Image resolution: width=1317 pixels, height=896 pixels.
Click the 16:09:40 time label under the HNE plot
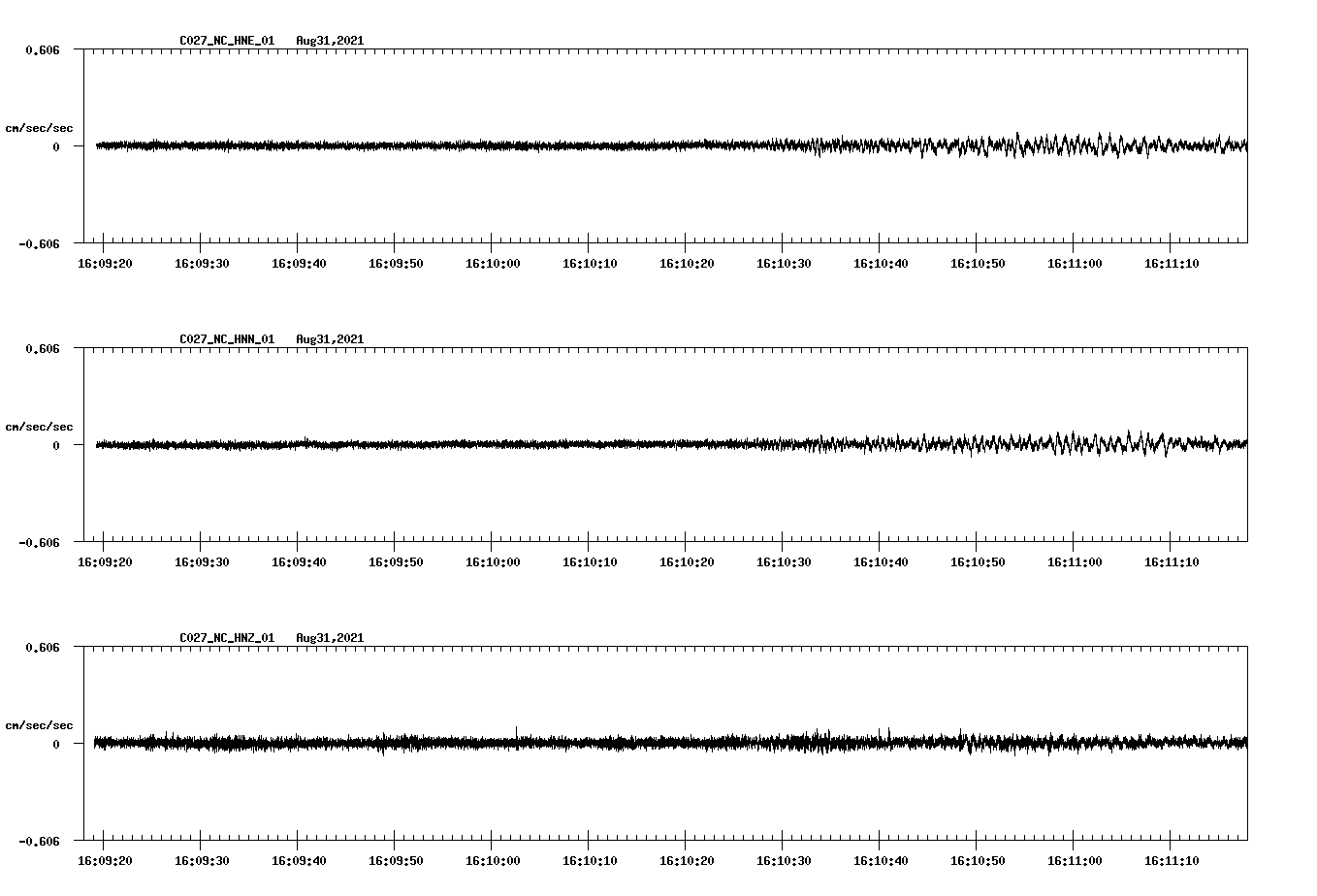point(299,264)
